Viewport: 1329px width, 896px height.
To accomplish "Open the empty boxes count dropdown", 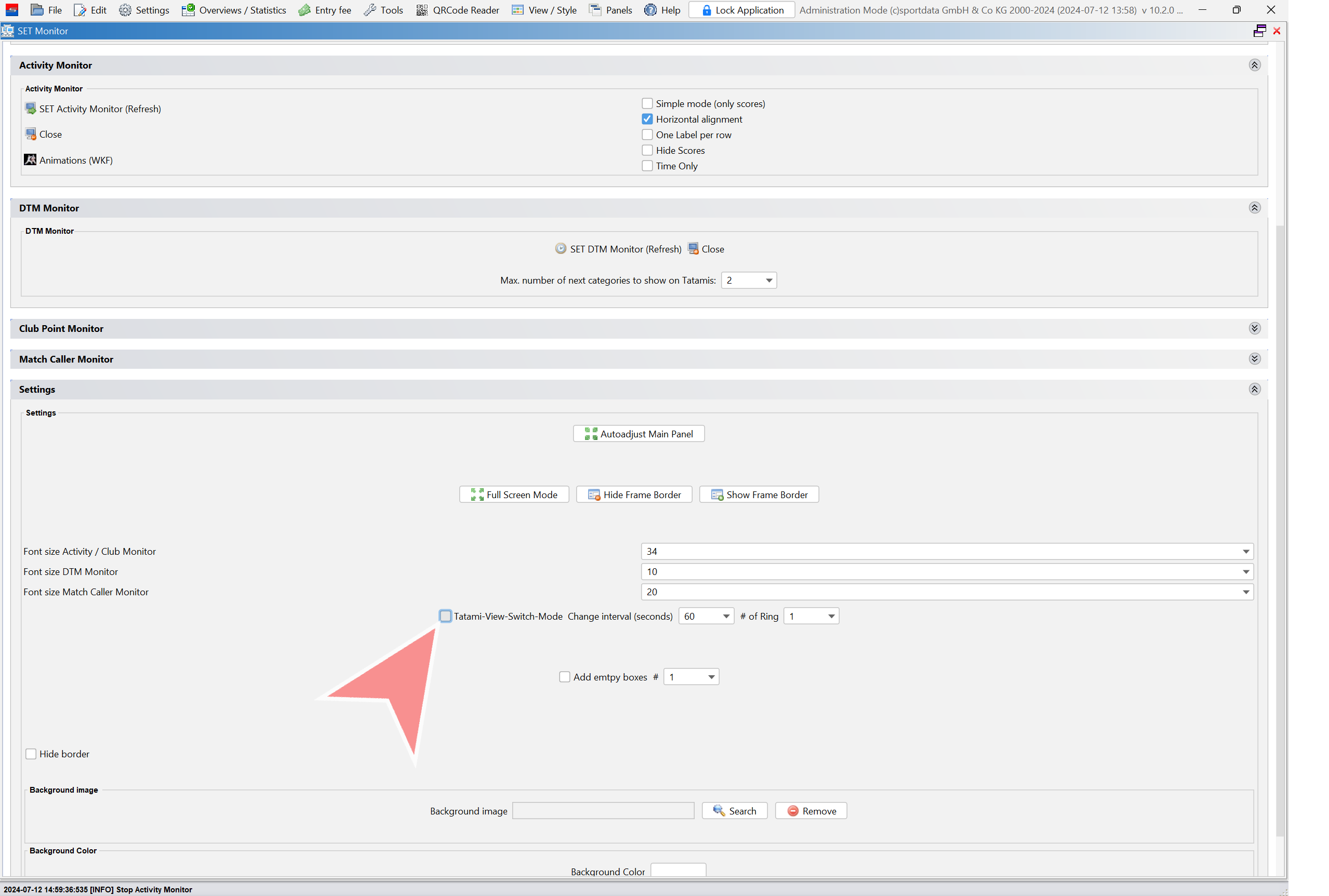I will click(691, 677).
